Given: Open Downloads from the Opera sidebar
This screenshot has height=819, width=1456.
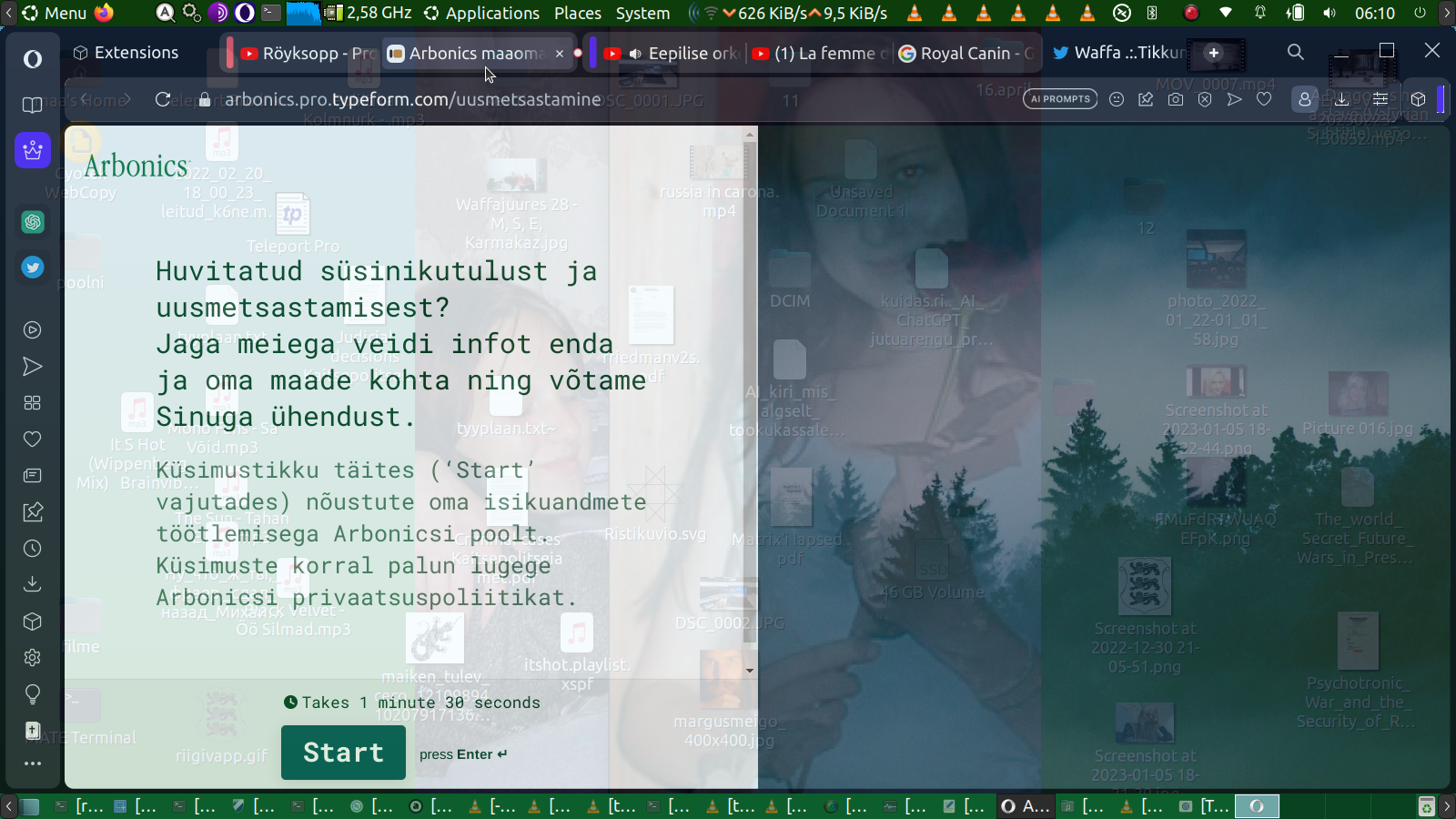Looking at the screenshot, I should (33, 584).
